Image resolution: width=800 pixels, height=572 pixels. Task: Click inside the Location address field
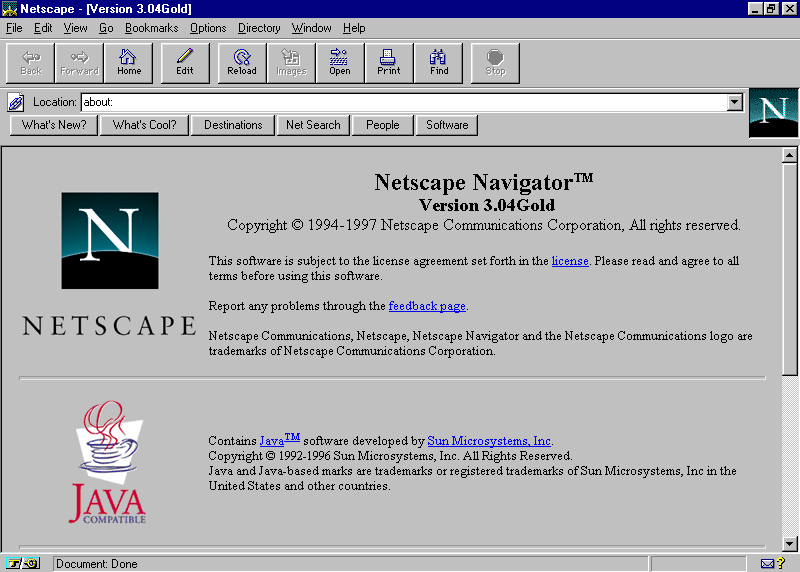tap(400, 102)
